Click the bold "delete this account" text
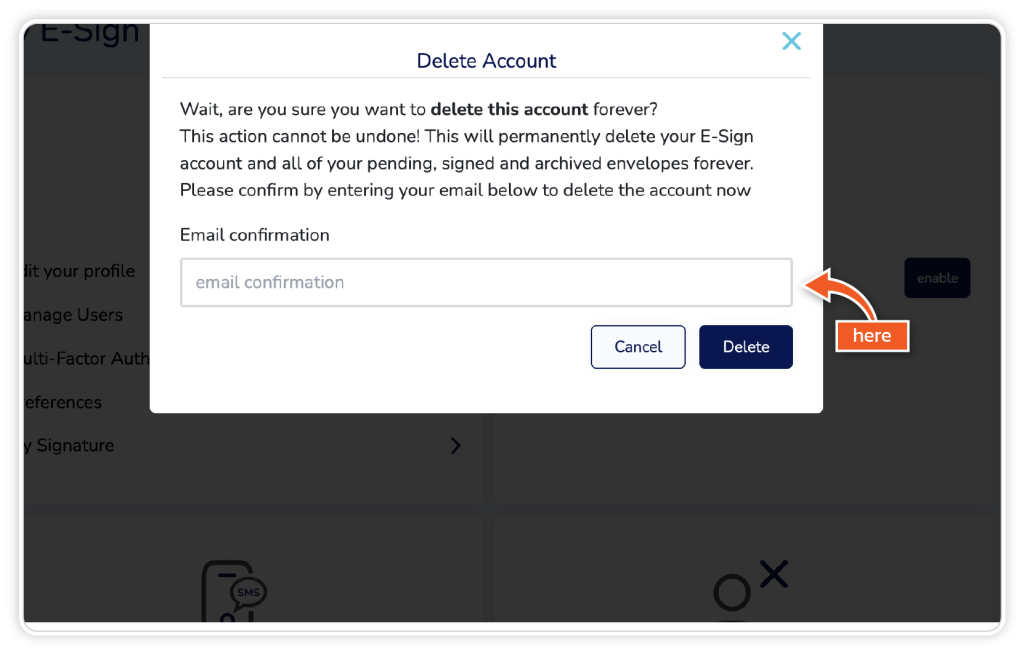 (509, 109)
